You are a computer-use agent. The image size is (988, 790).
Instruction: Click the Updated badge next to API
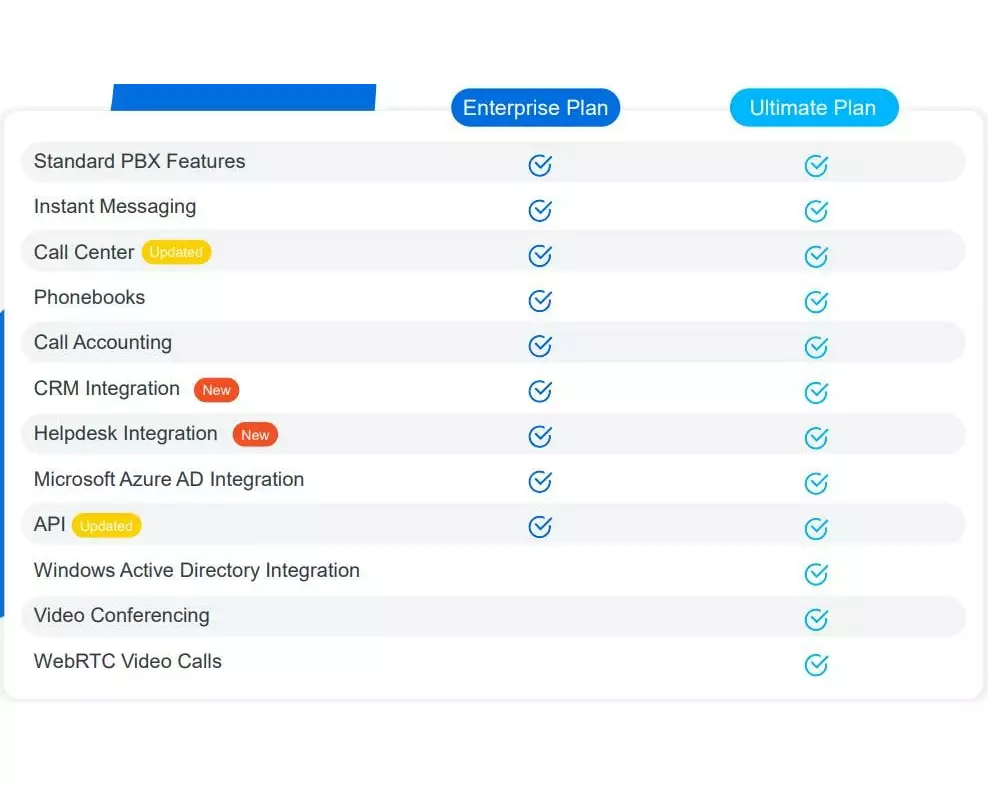(x=106, y=526)
